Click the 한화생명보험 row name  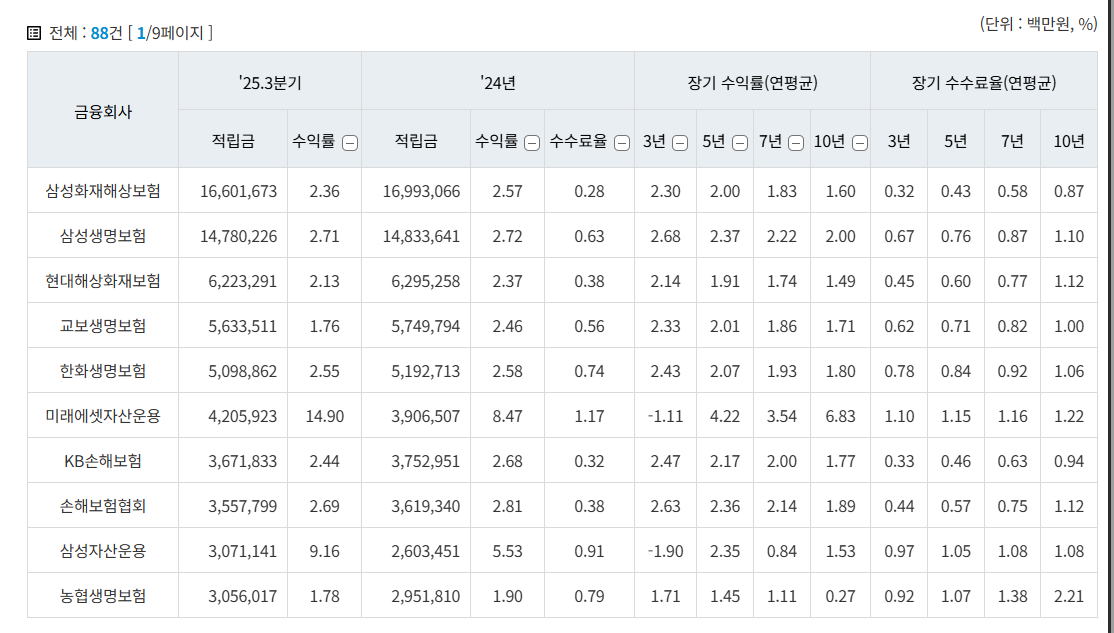point(103,371)
